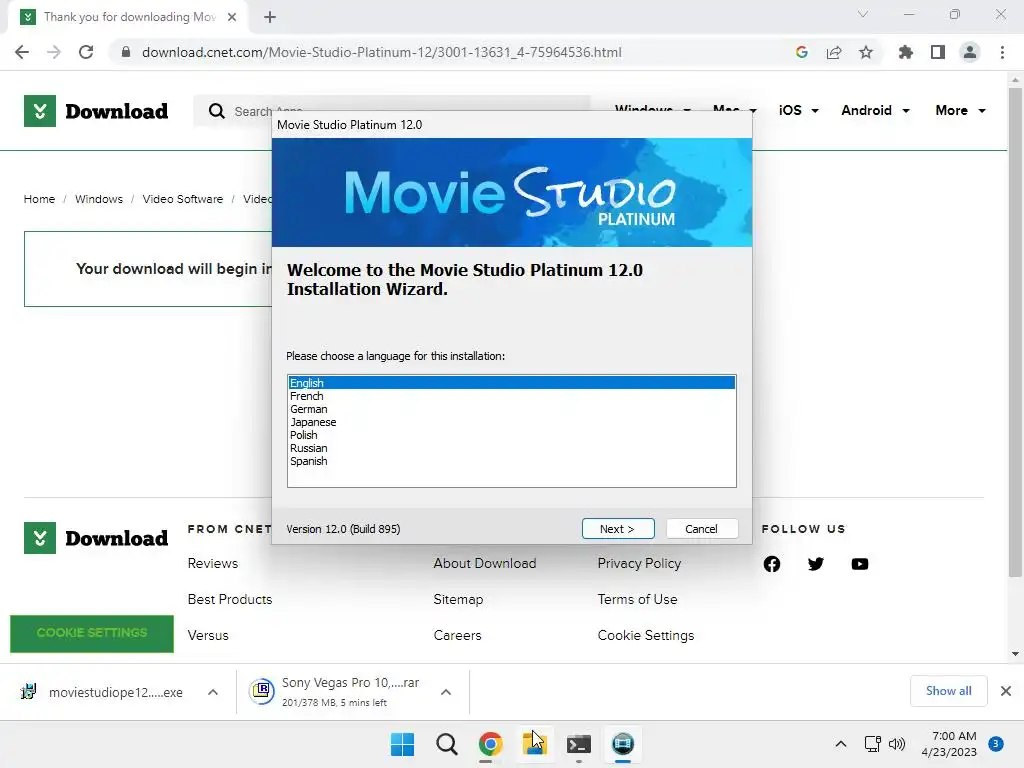Viewport: 1024px width, 768px height.
Task: Open Chrome three-dot menu
Action: click(1002, 52)
